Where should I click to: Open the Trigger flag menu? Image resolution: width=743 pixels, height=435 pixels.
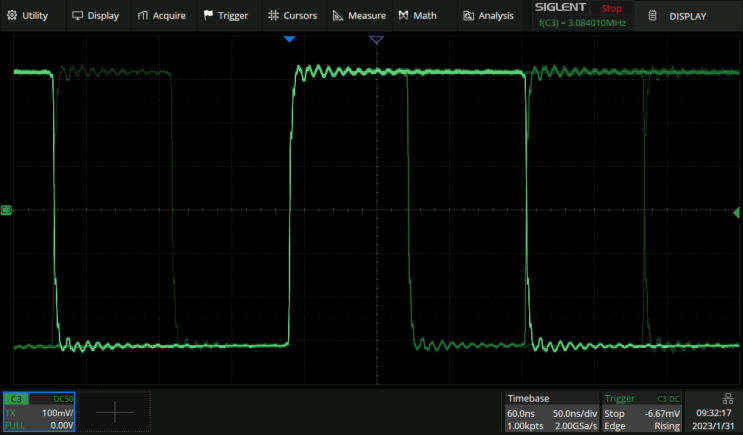coord(228,16)
